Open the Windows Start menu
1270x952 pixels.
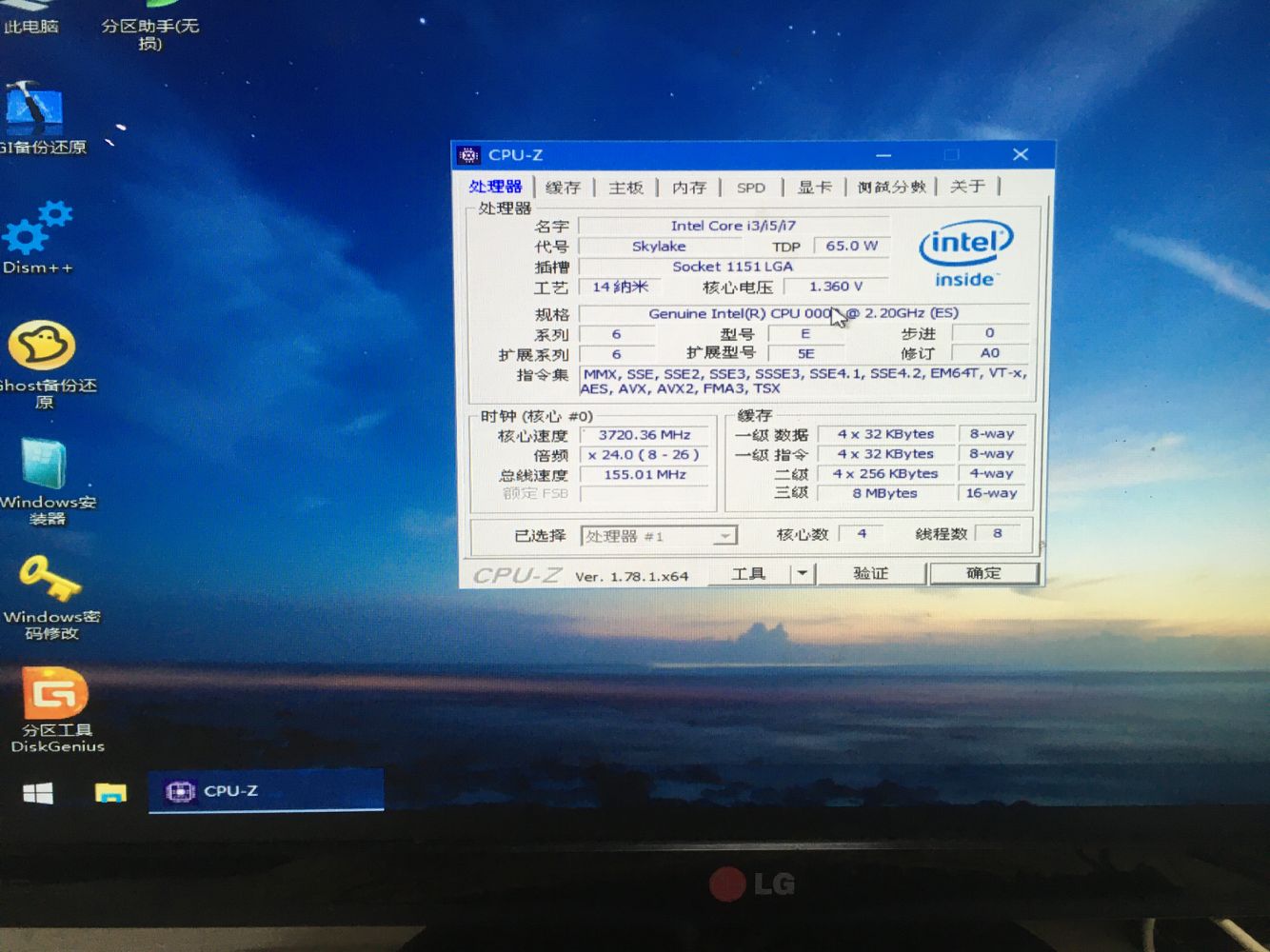38,793
